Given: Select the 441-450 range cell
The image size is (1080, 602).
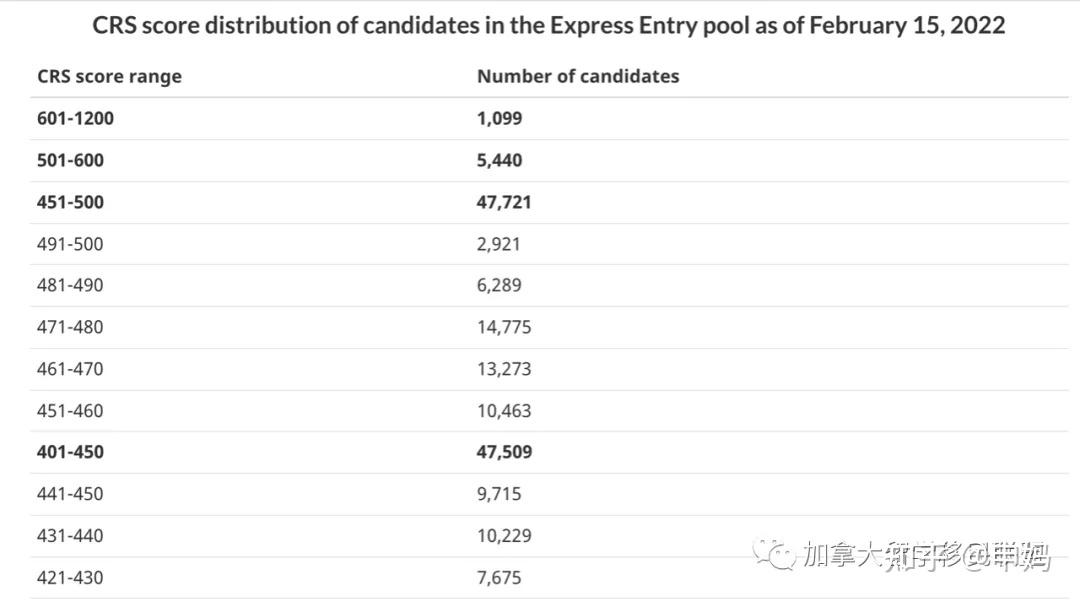Looking at the screenshot, I should (x=70, y=494).
